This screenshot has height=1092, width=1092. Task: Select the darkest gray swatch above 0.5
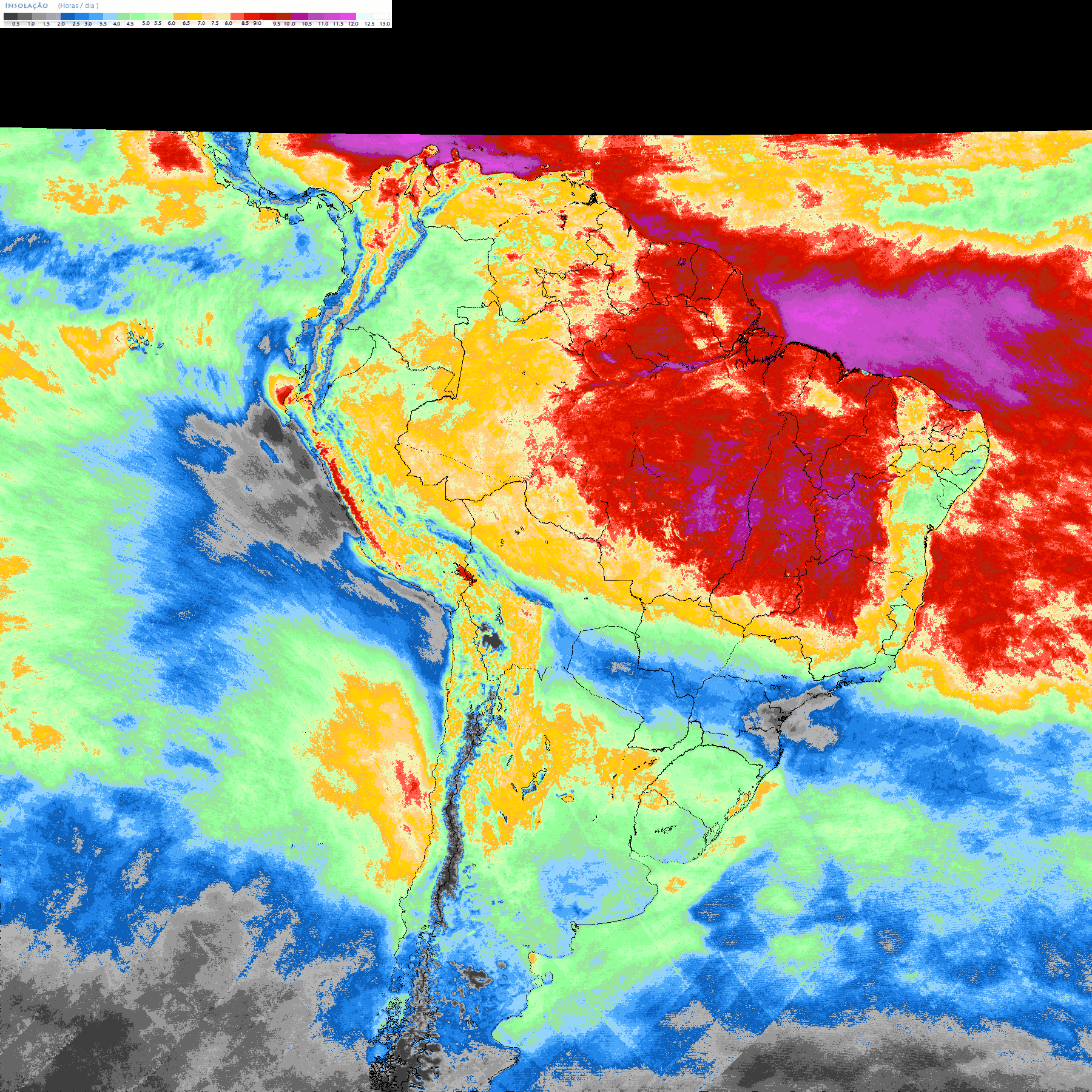10,16
